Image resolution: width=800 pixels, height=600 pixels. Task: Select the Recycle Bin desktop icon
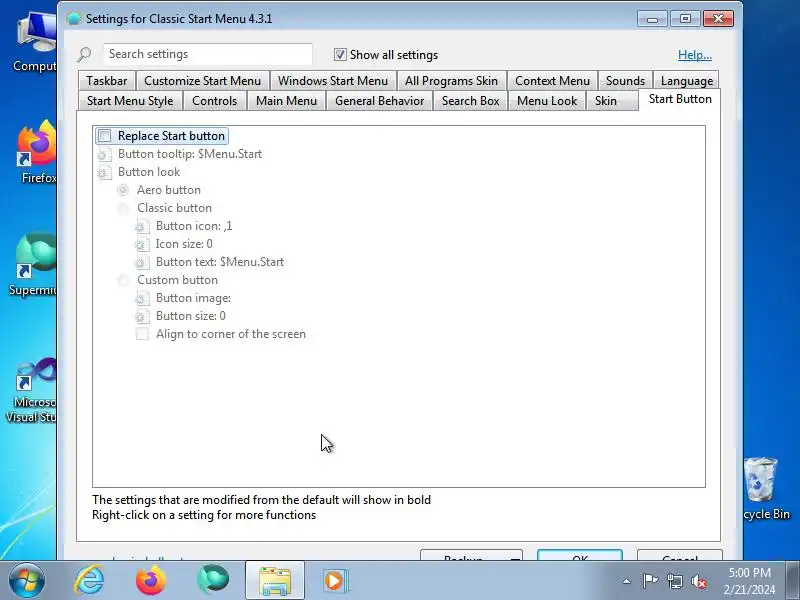(x=765, y=489)
